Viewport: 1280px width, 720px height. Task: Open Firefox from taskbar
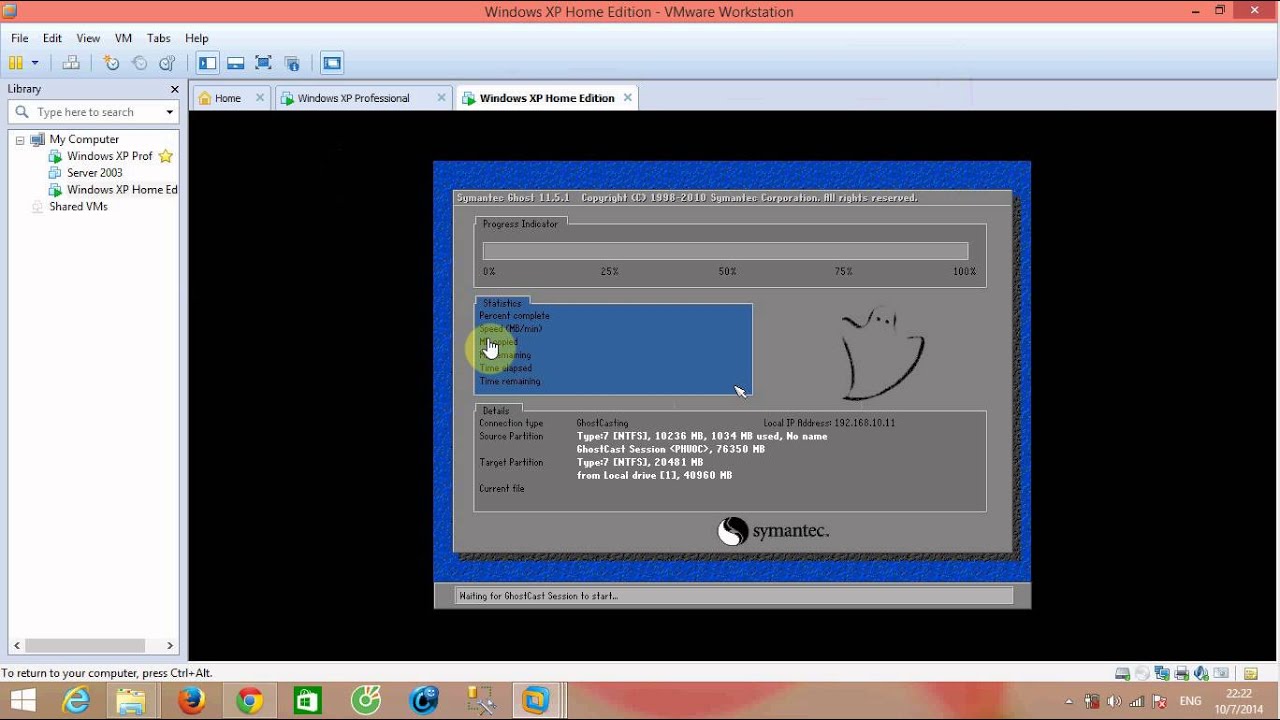click(191, 701)
